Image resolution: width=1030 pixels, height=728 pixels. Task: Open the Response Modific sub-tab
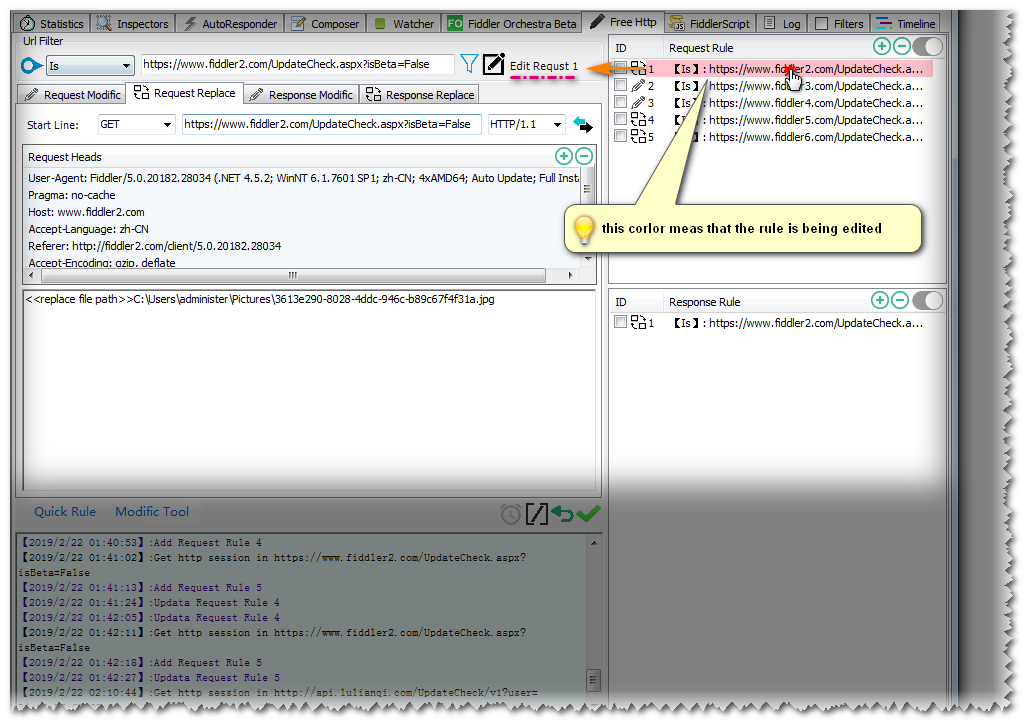(302, 95)
